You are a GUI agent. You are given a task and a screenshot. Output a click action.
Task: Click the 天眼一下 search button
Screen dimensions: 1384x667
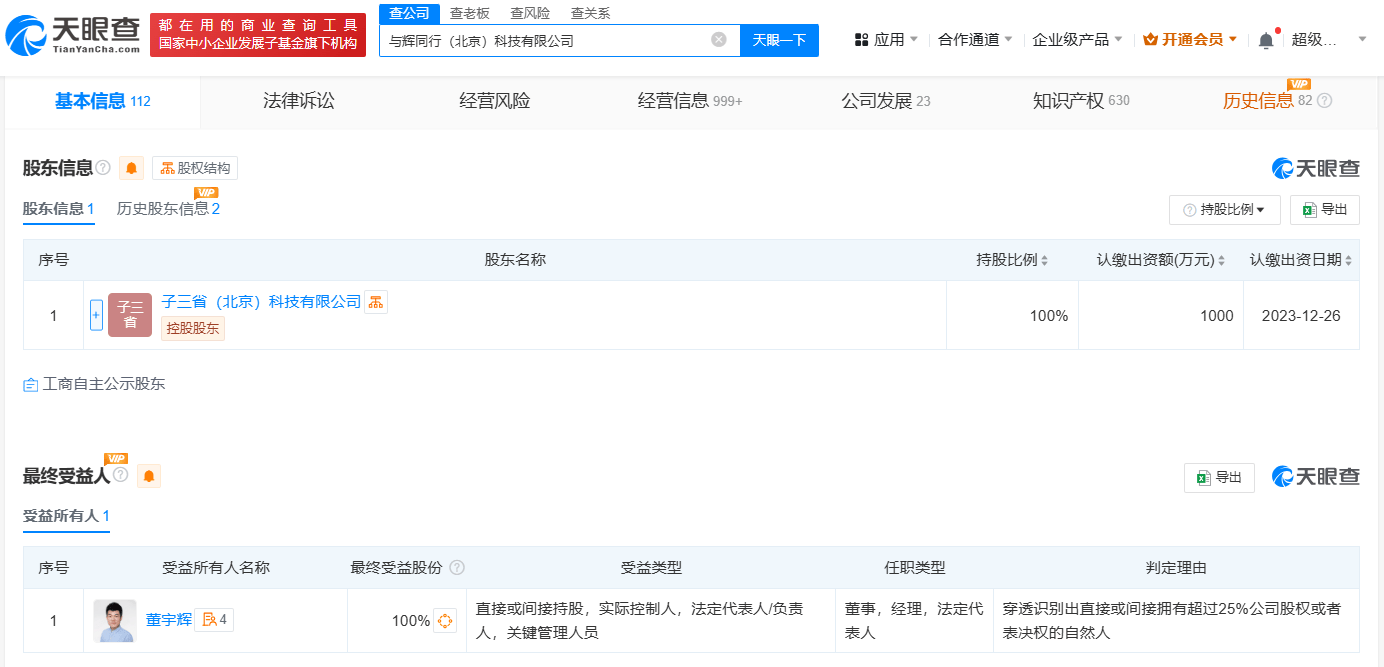(x=779, y=40)
